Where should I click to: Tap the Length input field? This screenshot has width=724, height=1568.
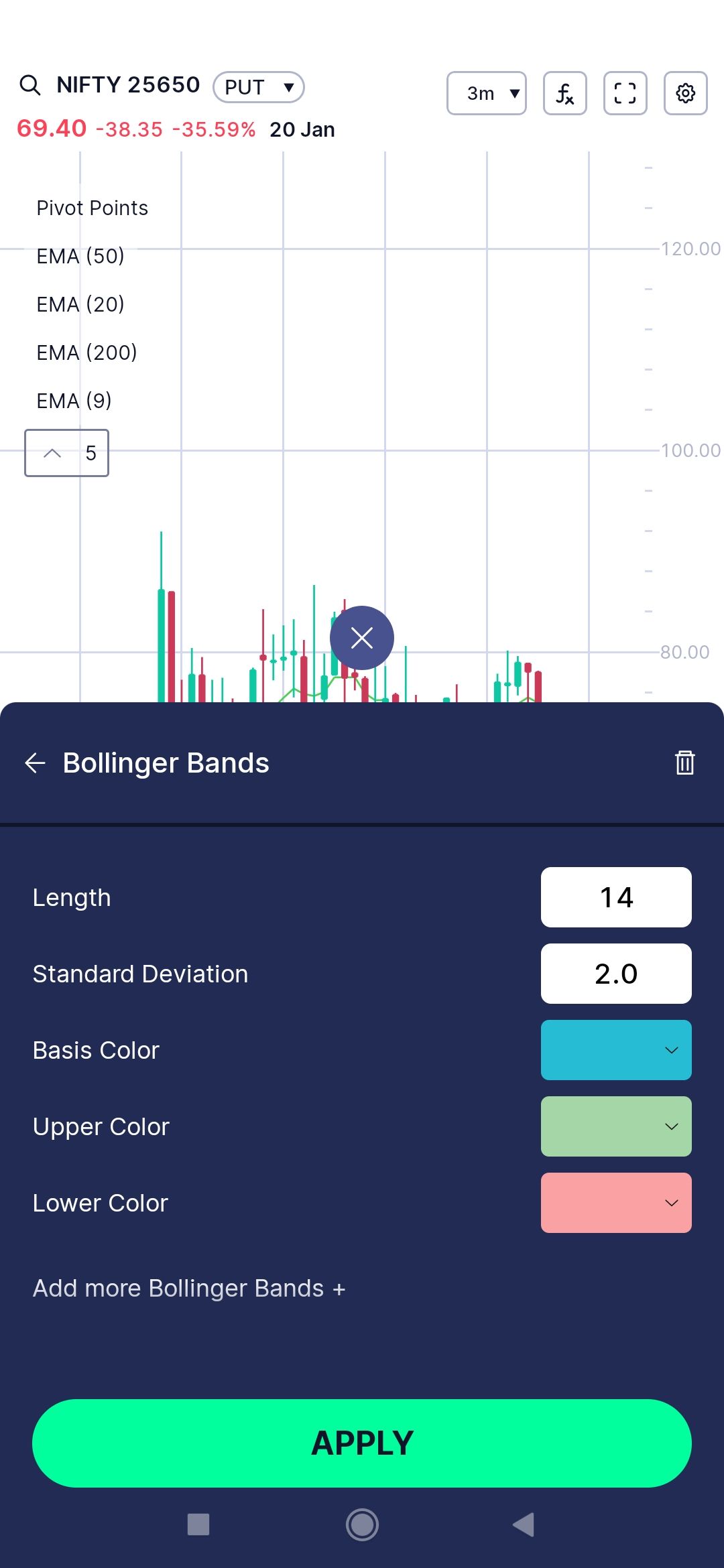click(x=616, y=897)
